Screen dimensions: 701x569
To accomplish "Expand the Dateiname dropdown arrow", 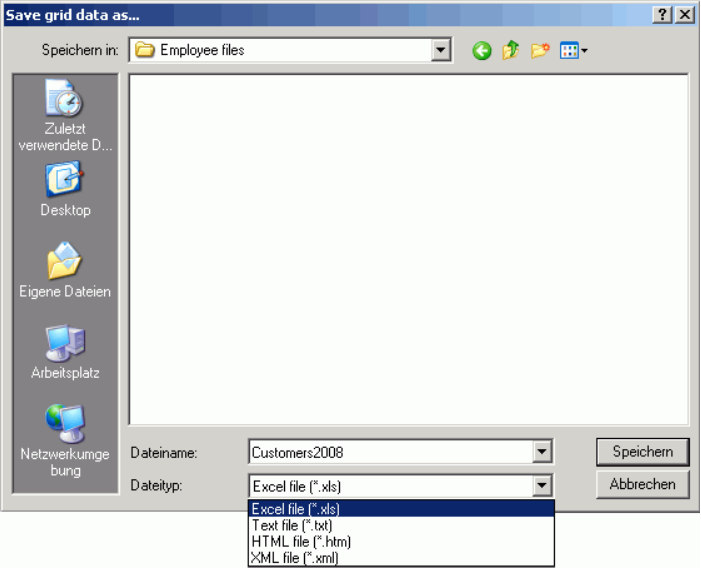I will 542,453.
